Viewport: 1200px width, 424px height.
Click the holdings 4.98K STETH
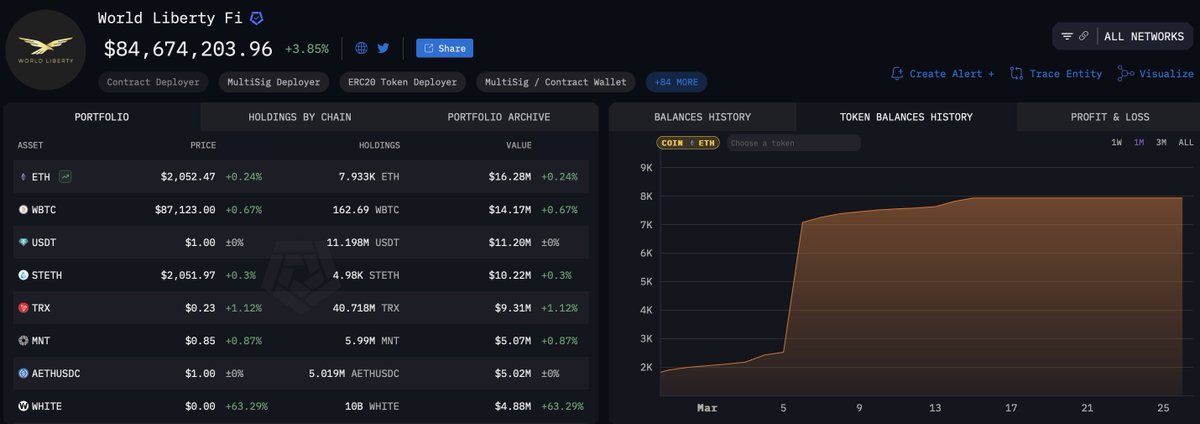point(367,275)
